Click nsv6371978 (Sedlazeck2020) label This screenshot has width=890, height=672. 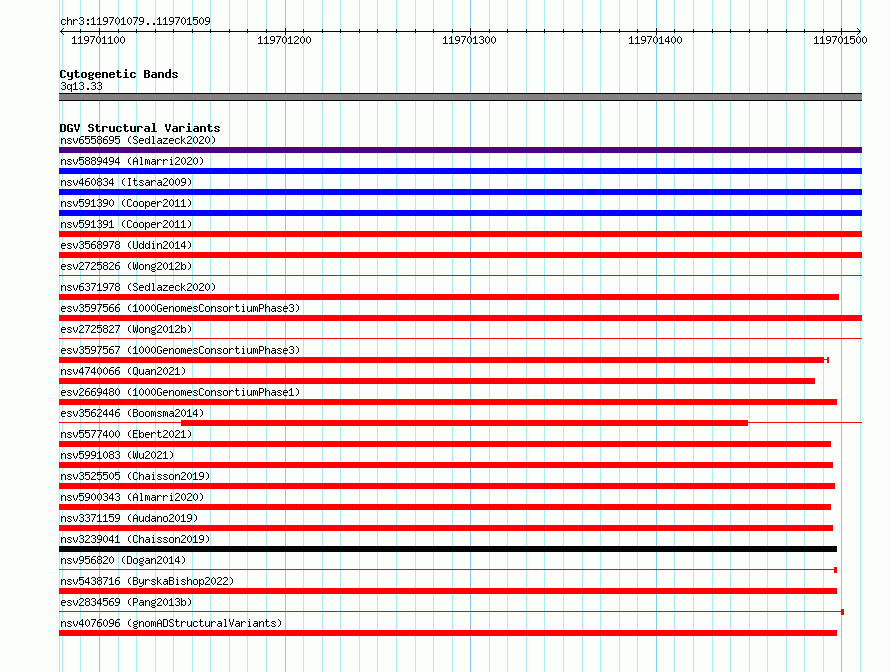(x=138, y=287)
